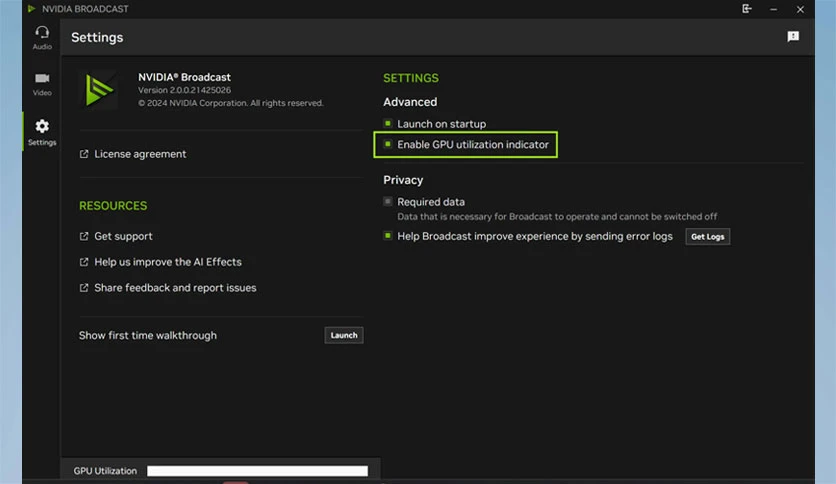Screen dimensions: 836x484
Task: Open the Audio section in sidebar
Action: pyautogui.click(x=42, y=38)
